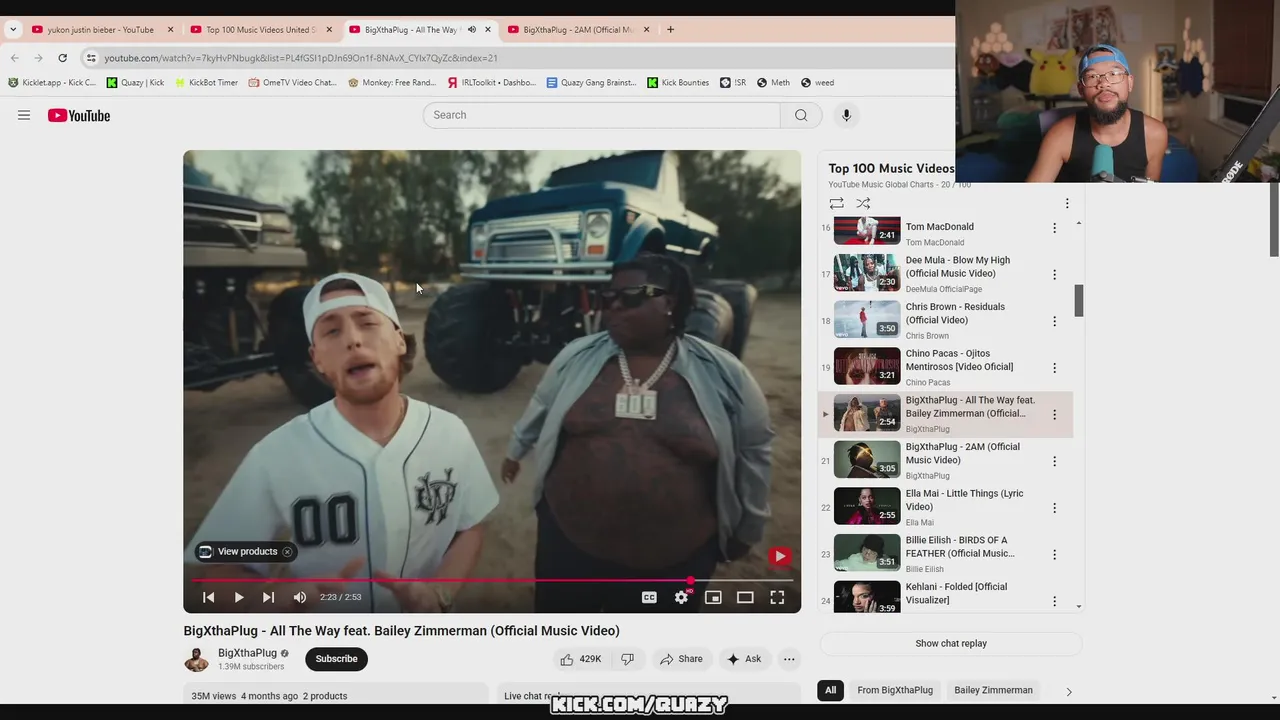1280x720 pixels.
Task: Select the From BigXthaPlug filter chip
Action: click(895, 690)
